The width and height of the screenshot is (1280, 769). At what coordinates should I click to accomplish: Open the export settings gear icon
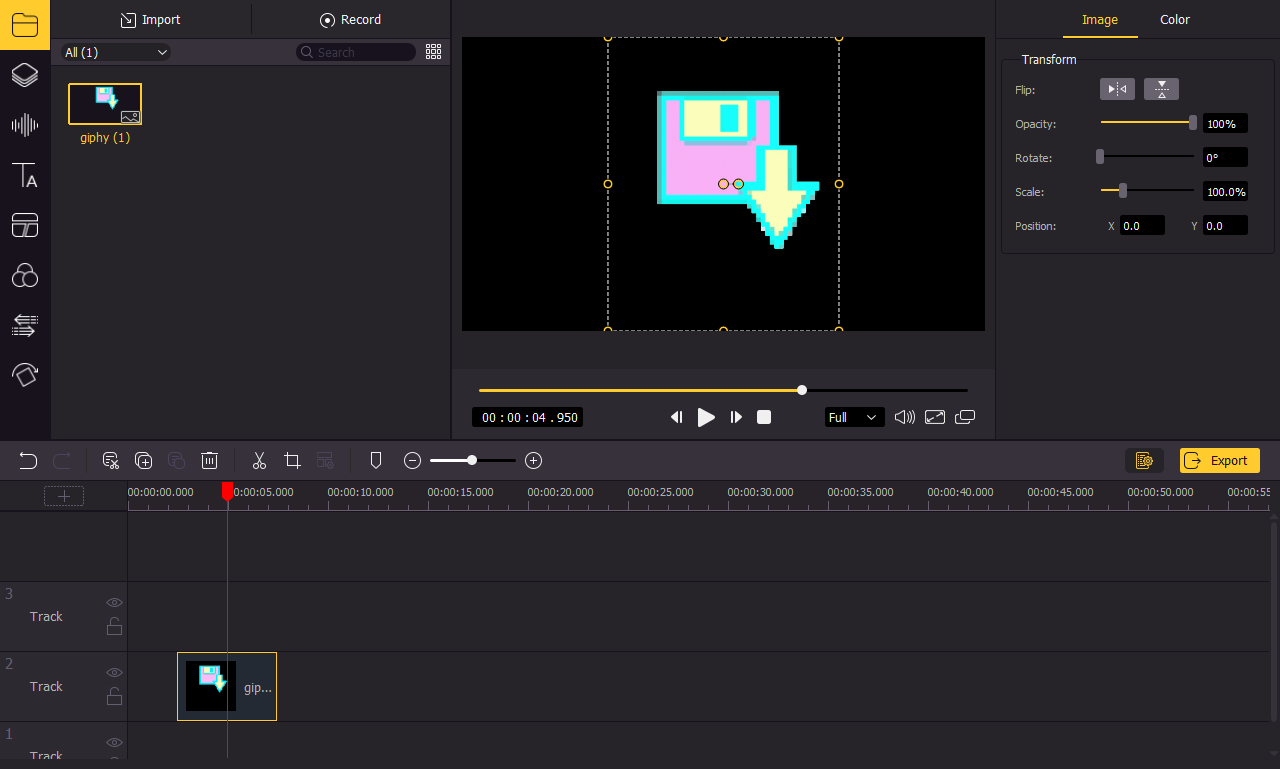tap(1145, 461)
